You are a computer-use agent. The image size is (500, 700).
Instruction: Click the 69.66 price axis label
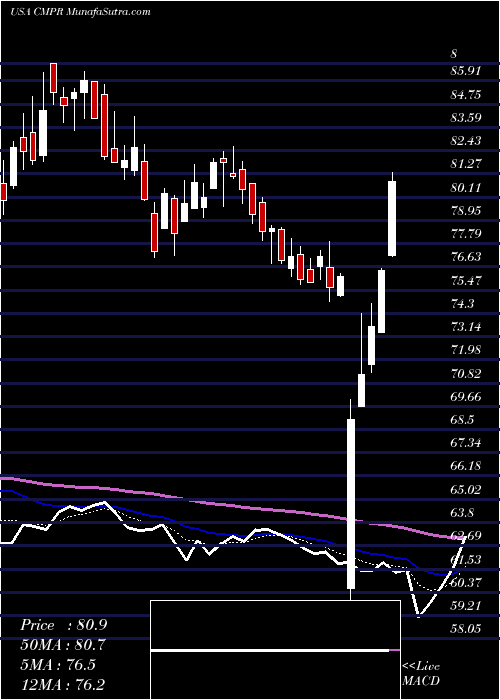466,397
